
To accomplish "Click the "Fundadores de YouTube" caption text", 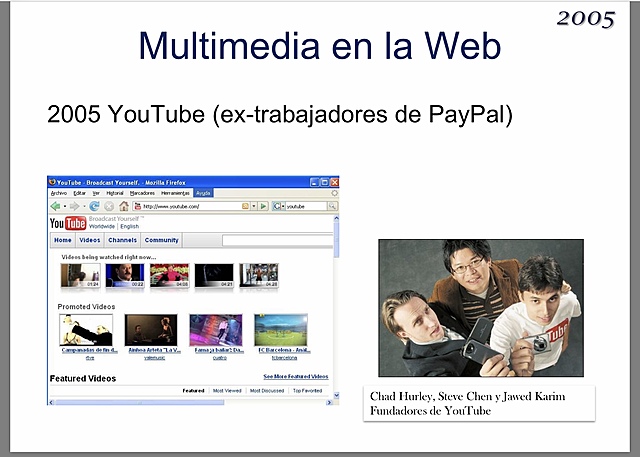I will click(x=430, y=410).
